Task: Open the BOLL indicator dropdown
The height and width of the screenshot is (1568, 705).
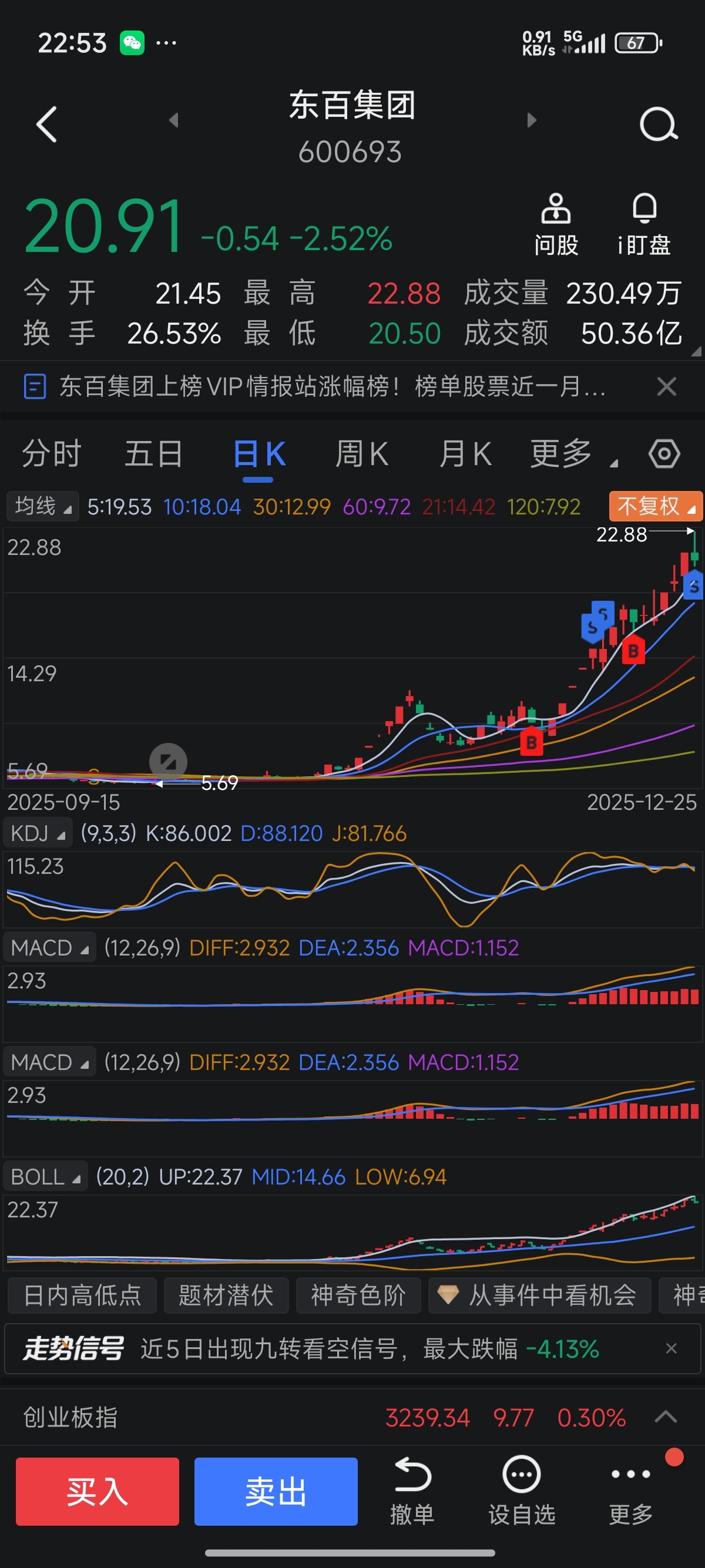Action: 46,1176
